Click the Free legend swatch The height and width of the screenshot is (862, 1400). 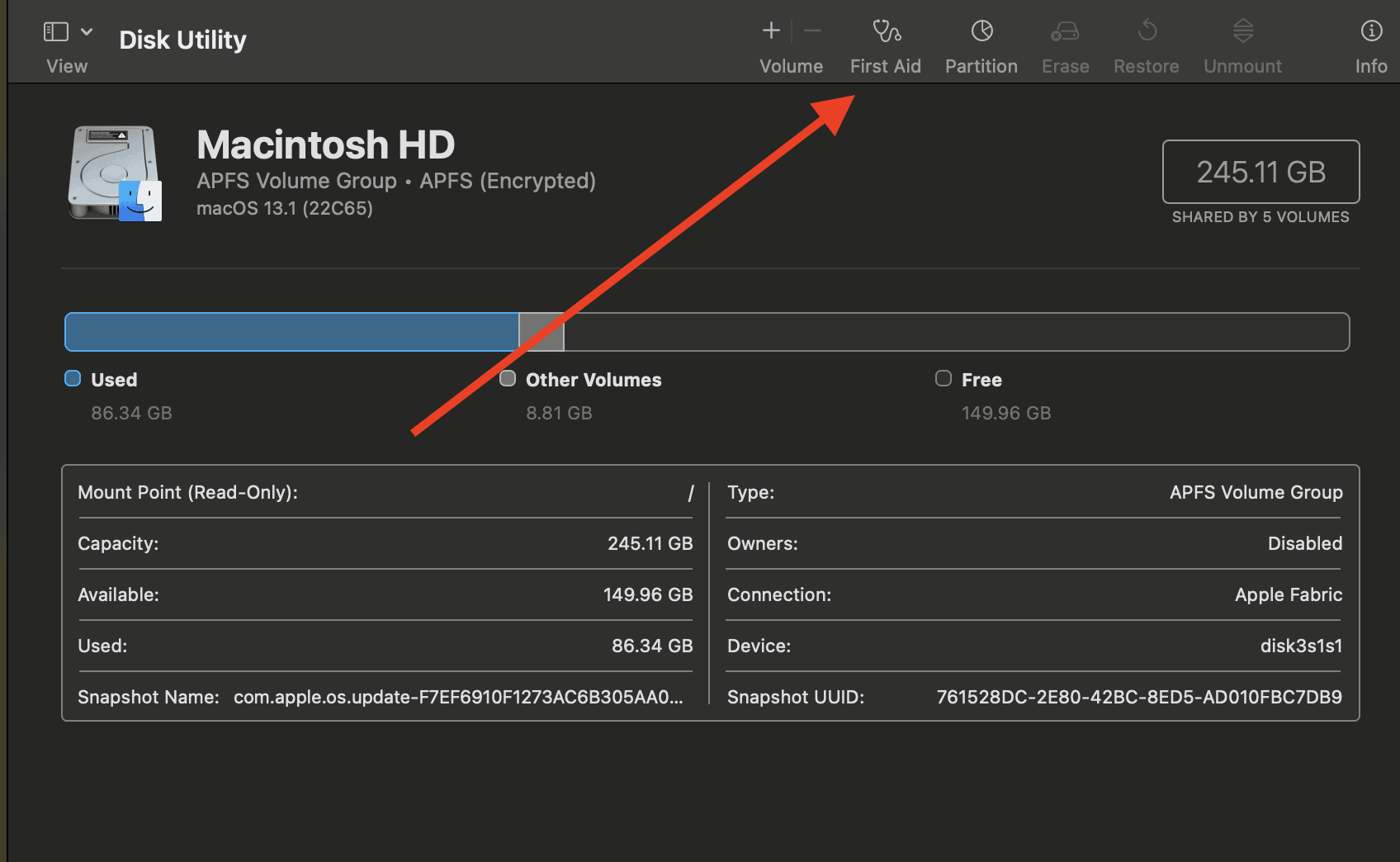pos(943,378)
